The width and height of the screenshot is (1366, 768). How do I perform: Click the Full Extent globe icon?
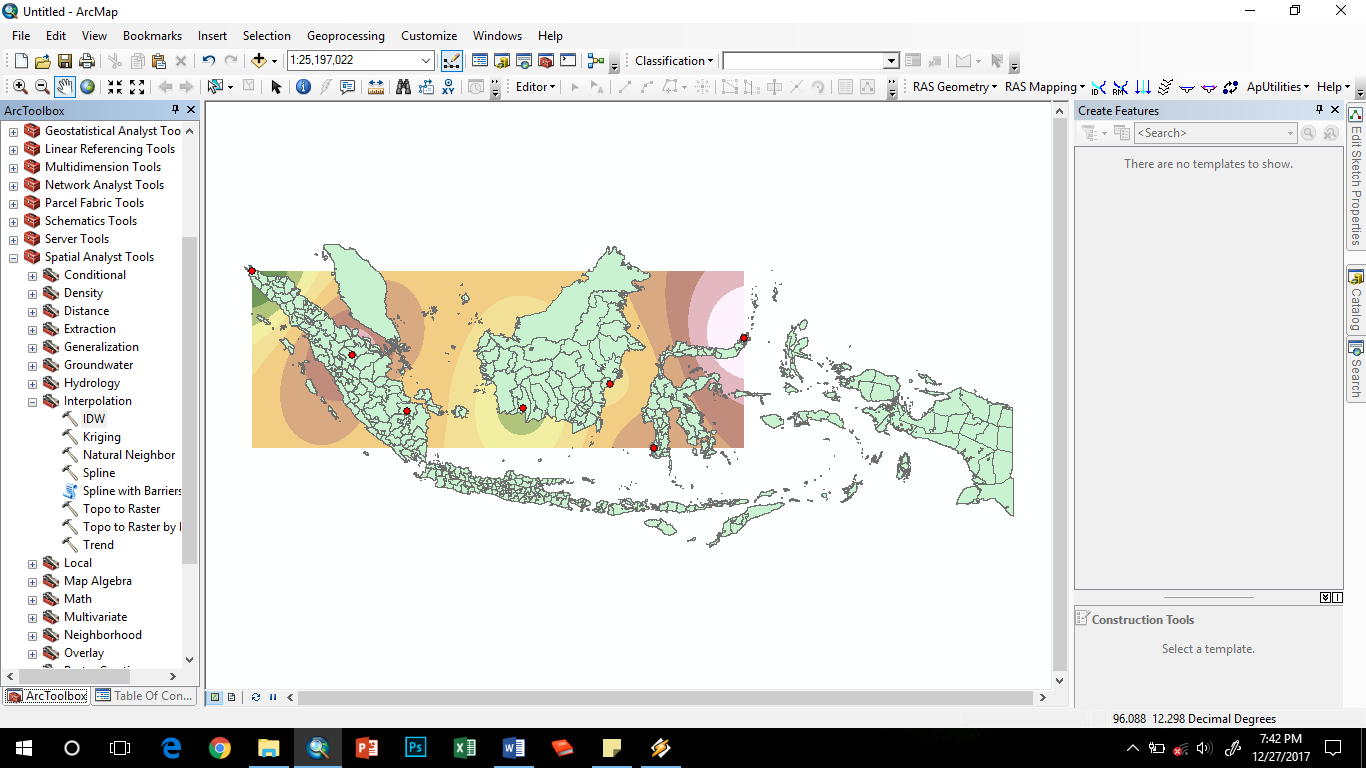[86, 86]
